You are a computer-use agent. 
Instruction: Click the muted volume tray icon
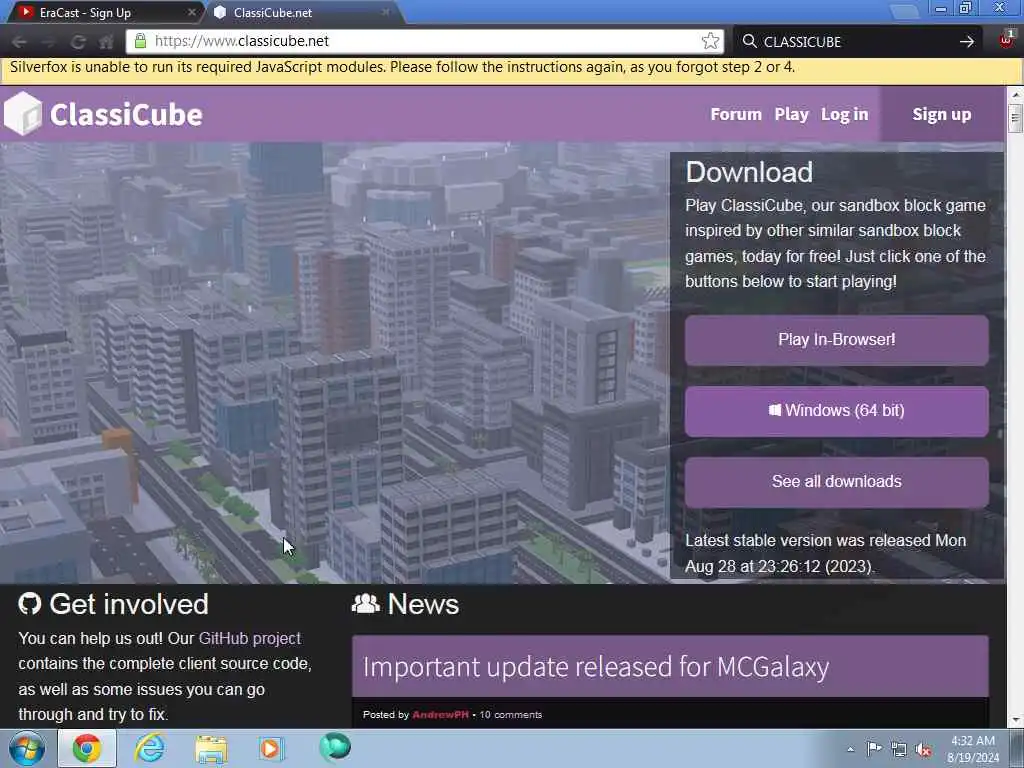[923, 749]
